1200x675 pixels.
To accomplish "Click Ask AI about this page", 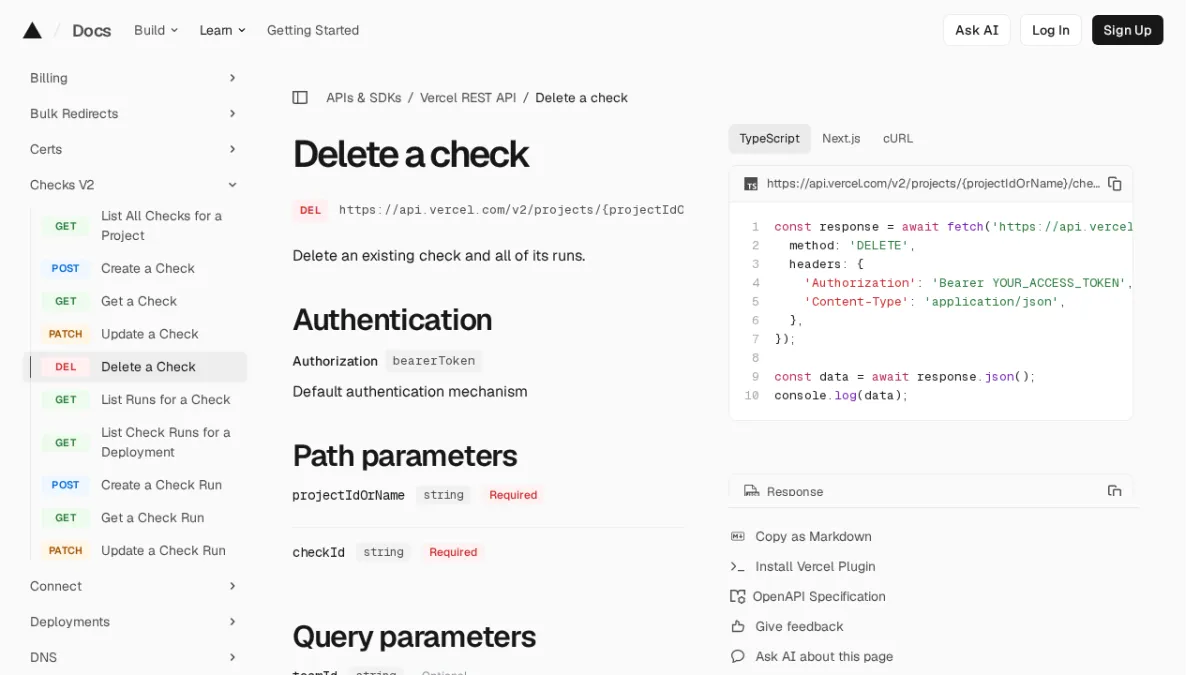I will [824, 657].
